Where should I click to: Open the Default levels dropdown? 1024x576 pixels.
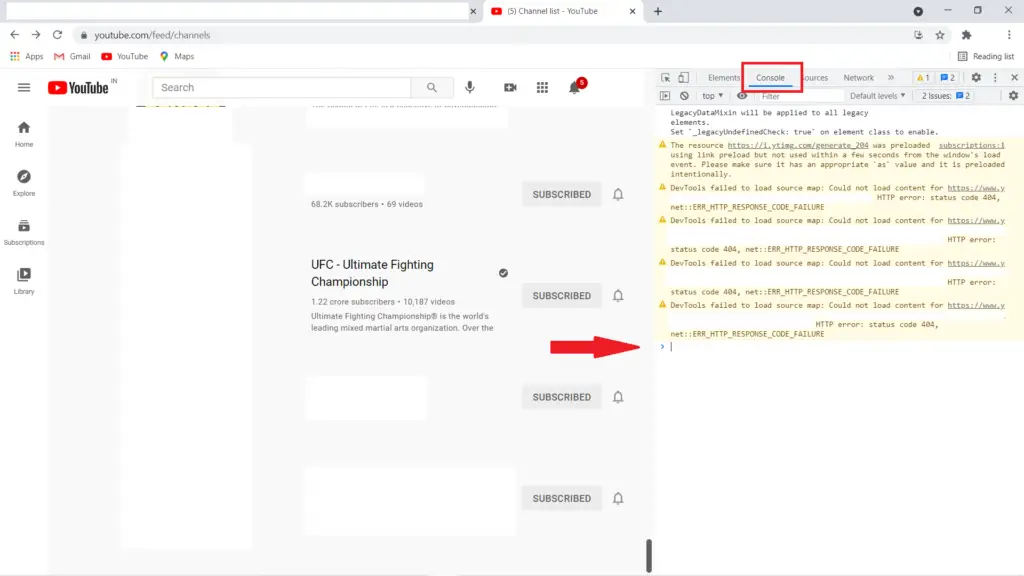[x=877, y=96]
